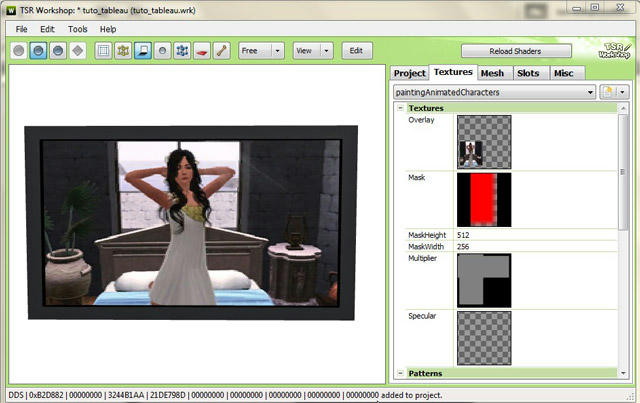The height and width of the screenshot is (403, 640).
Task: Click the TSR Workshop logo
Action: tap(615, 50)
